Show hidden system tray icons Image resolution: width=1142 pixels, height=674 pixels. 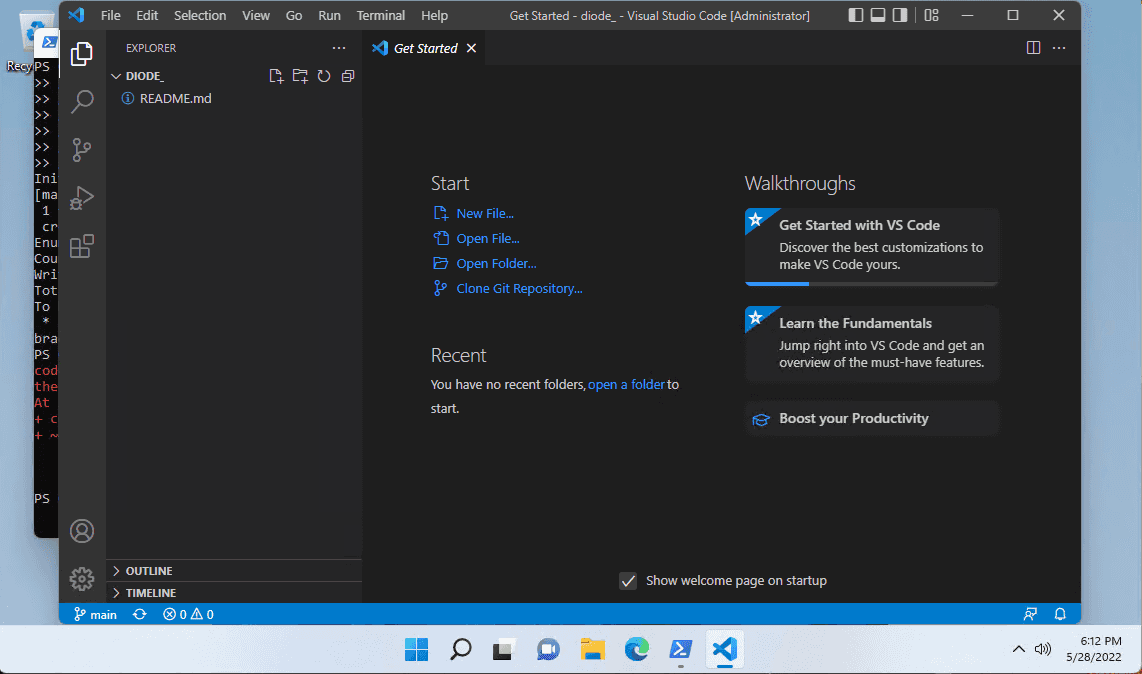(1018, 649)
